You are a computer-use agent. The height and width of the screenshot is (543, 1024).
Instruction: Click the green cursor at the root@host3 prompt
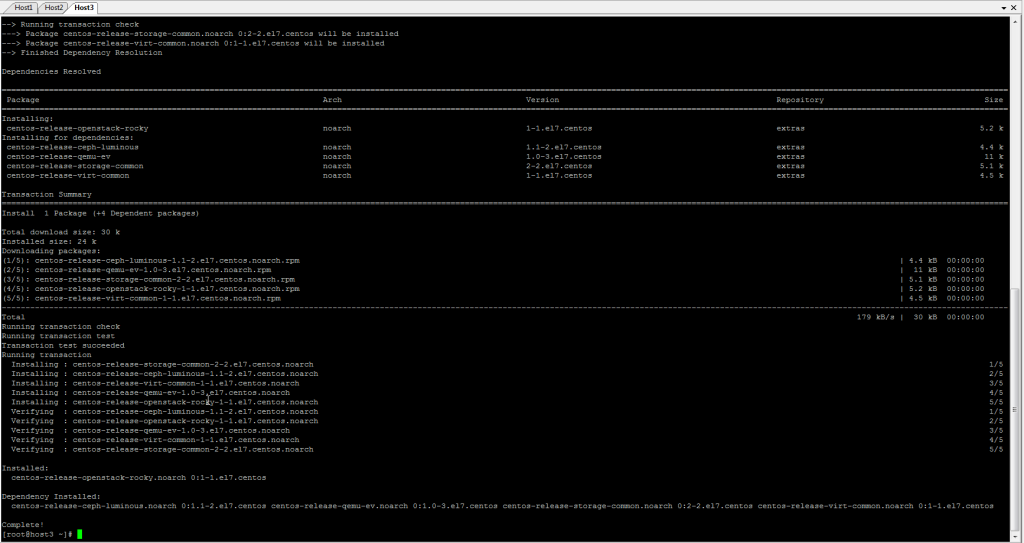[x=79, y=535]
